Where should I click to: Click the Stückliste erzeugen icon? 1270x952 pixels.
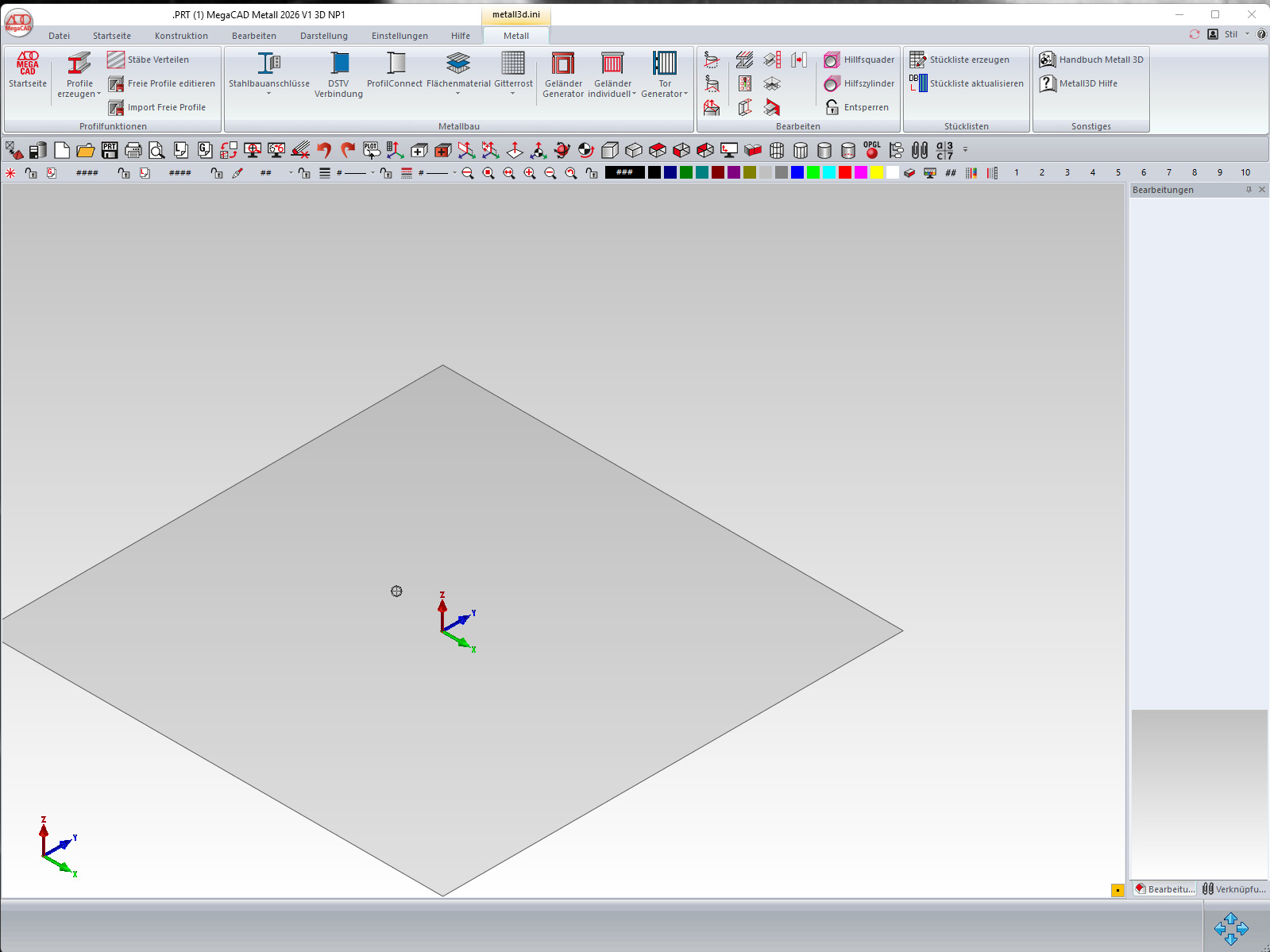click(918, 60)
